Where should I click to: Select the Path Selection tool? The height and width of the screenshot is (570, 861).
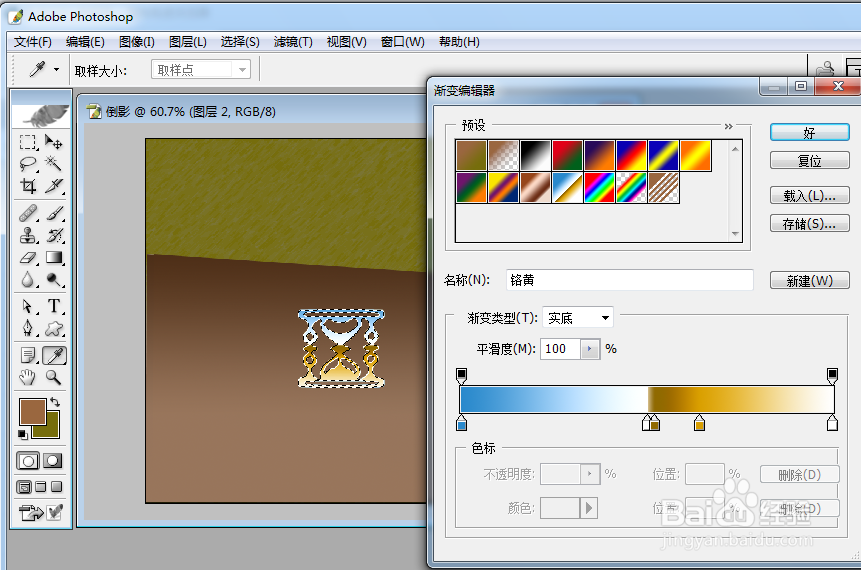(x=28, y=306)
